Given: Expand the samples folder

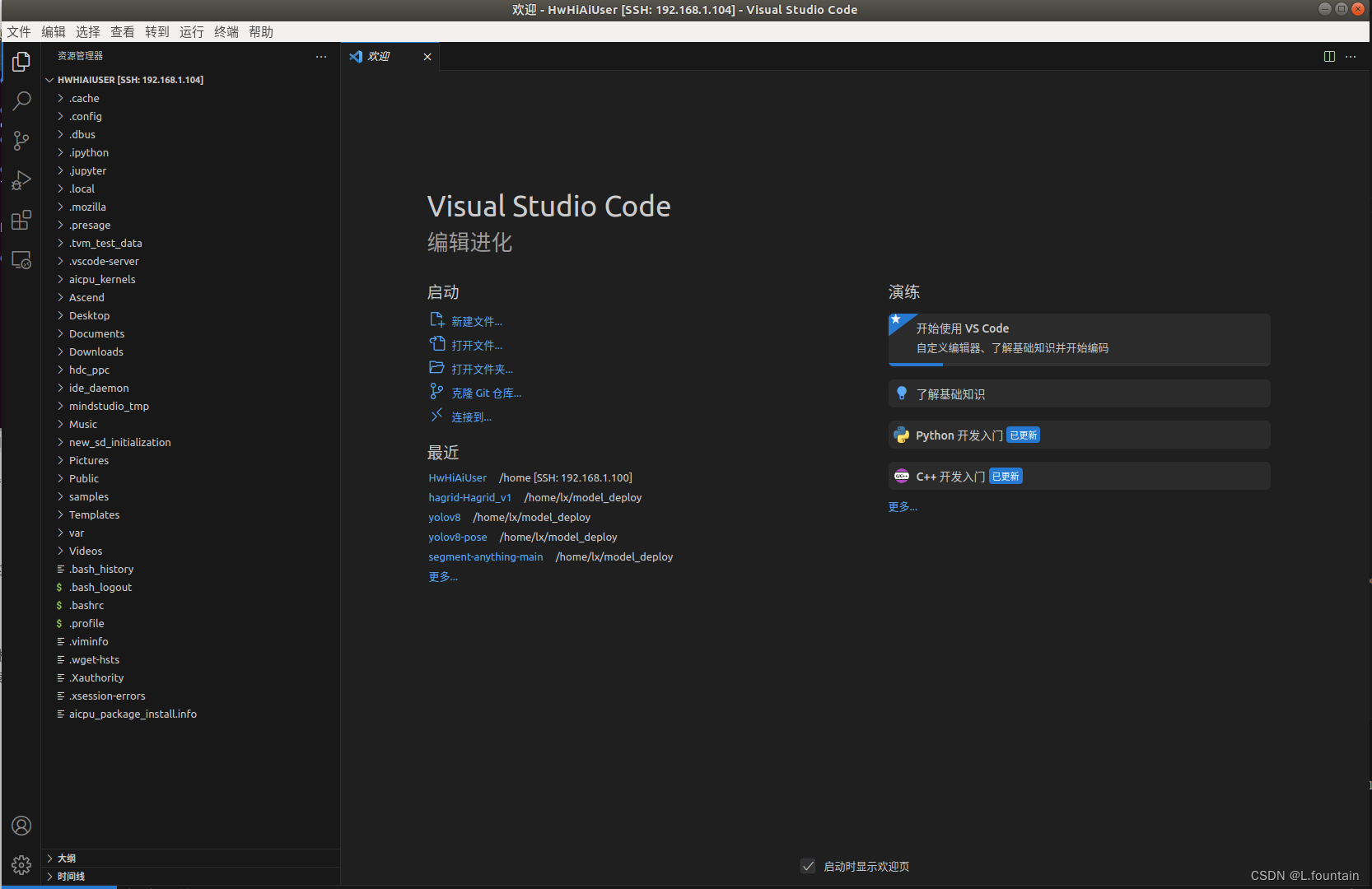Looking at the screenshot, I should (x=60, y=496).
